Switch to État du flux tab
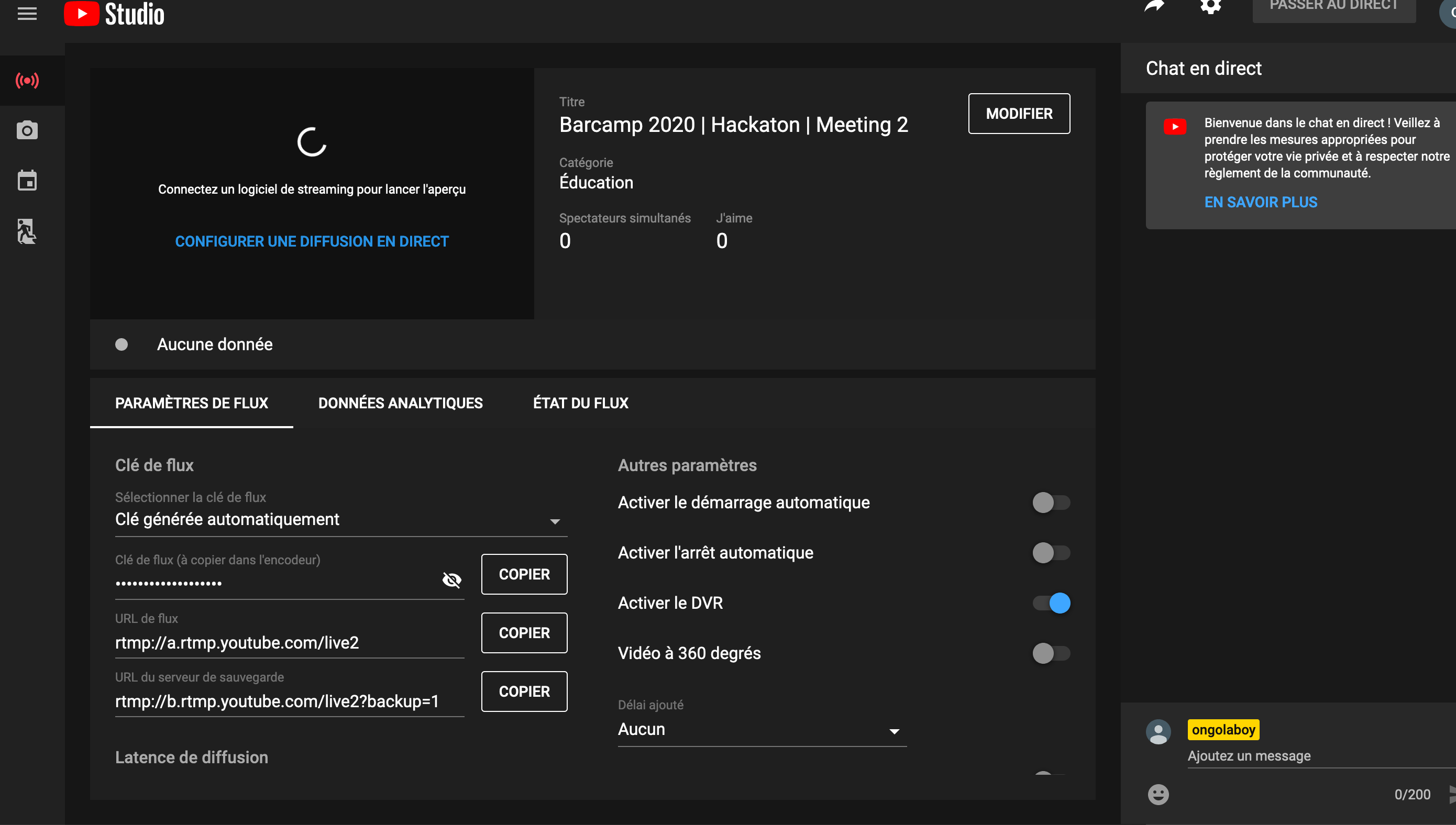This screenshot has width=1456, height=825. pos(580,403)
